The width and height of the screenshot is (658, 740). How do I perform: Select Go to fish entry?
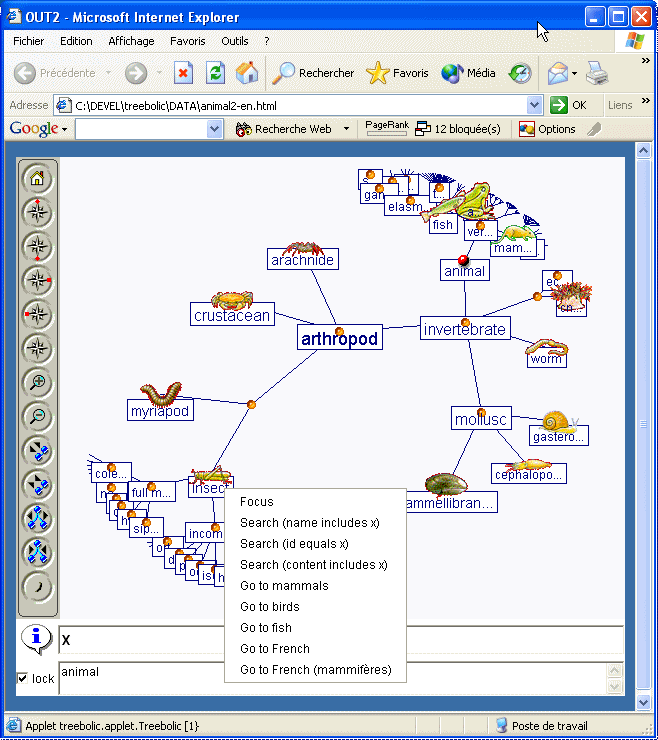(x=315, y=628)
